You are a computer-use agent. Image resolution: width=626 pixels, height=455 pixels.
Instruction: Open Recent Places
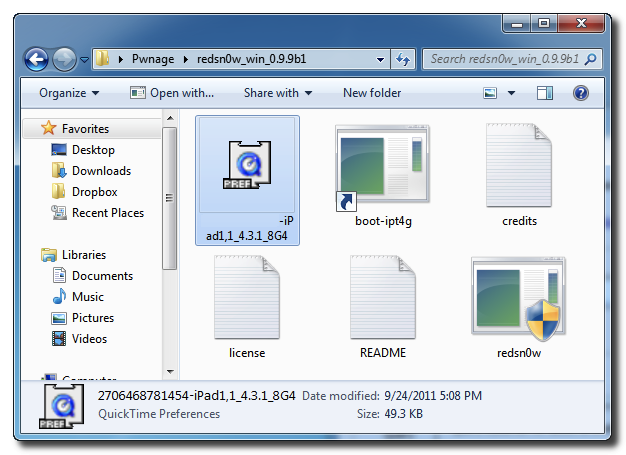click(108, 213)
